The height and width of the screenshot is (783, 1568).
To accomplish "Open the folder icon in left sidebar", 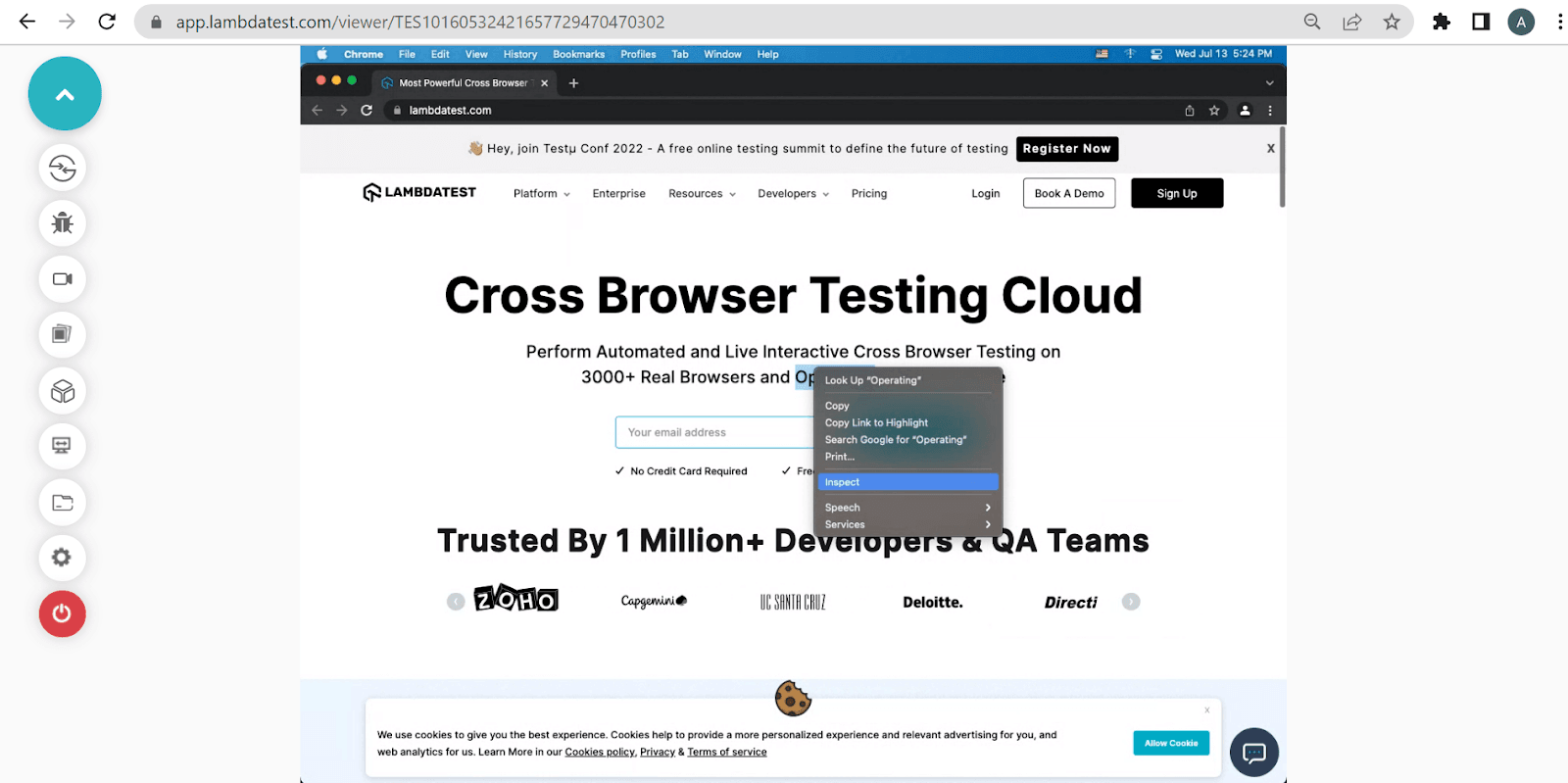I will 63,503.
